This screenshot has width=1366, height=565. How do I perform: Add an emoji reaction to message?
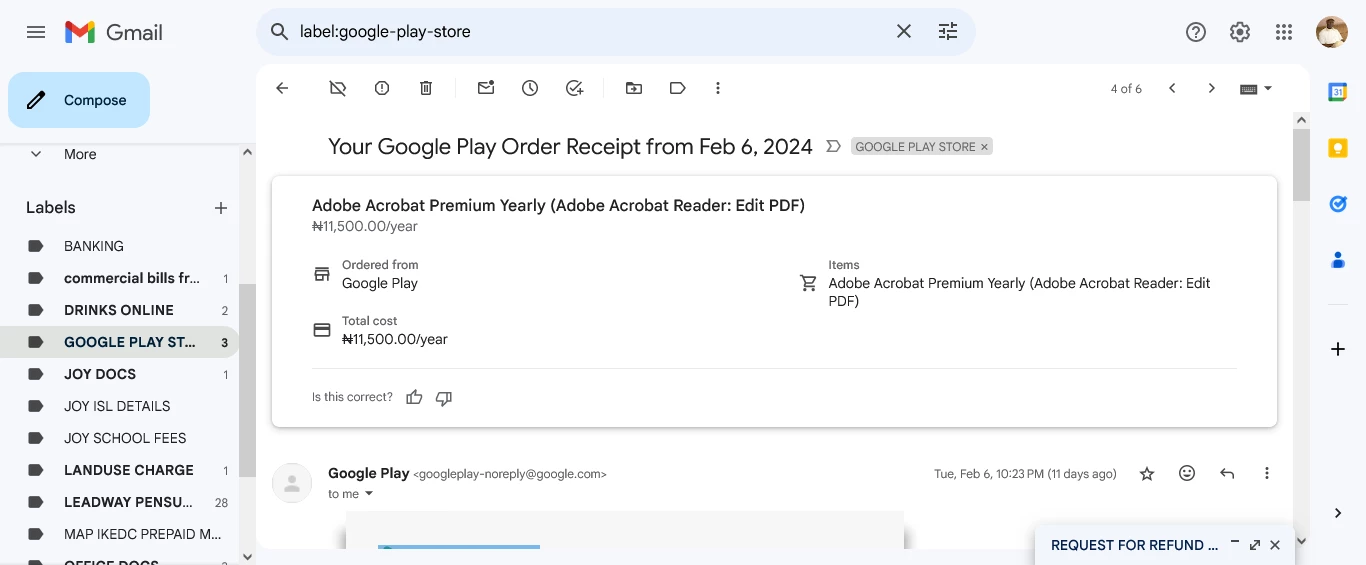pyautogui.click(x=1187, y=474)
